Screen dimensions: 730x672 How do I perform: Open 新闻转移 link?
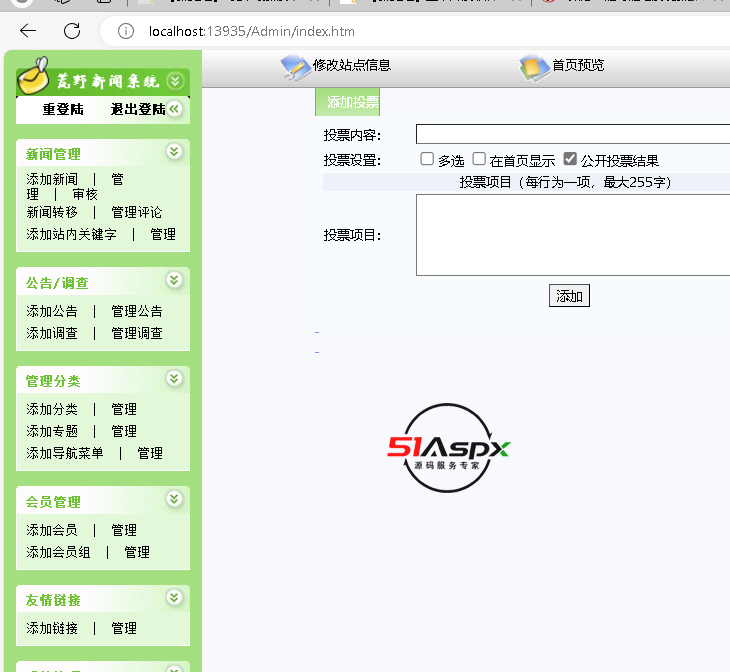52,212
